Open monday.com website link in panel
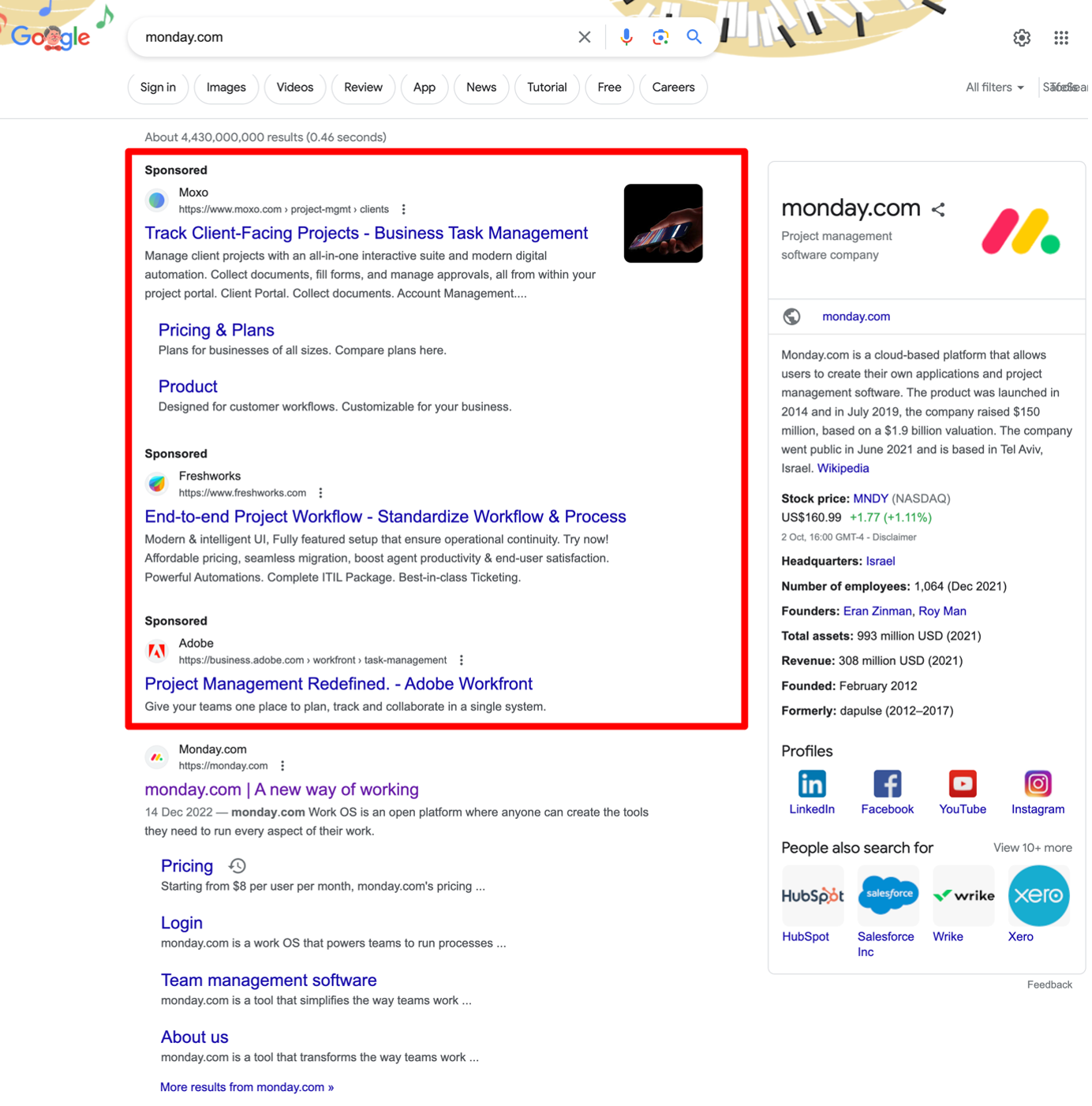This screenshot has width=1092, height=1106. [x=857, y=317]
